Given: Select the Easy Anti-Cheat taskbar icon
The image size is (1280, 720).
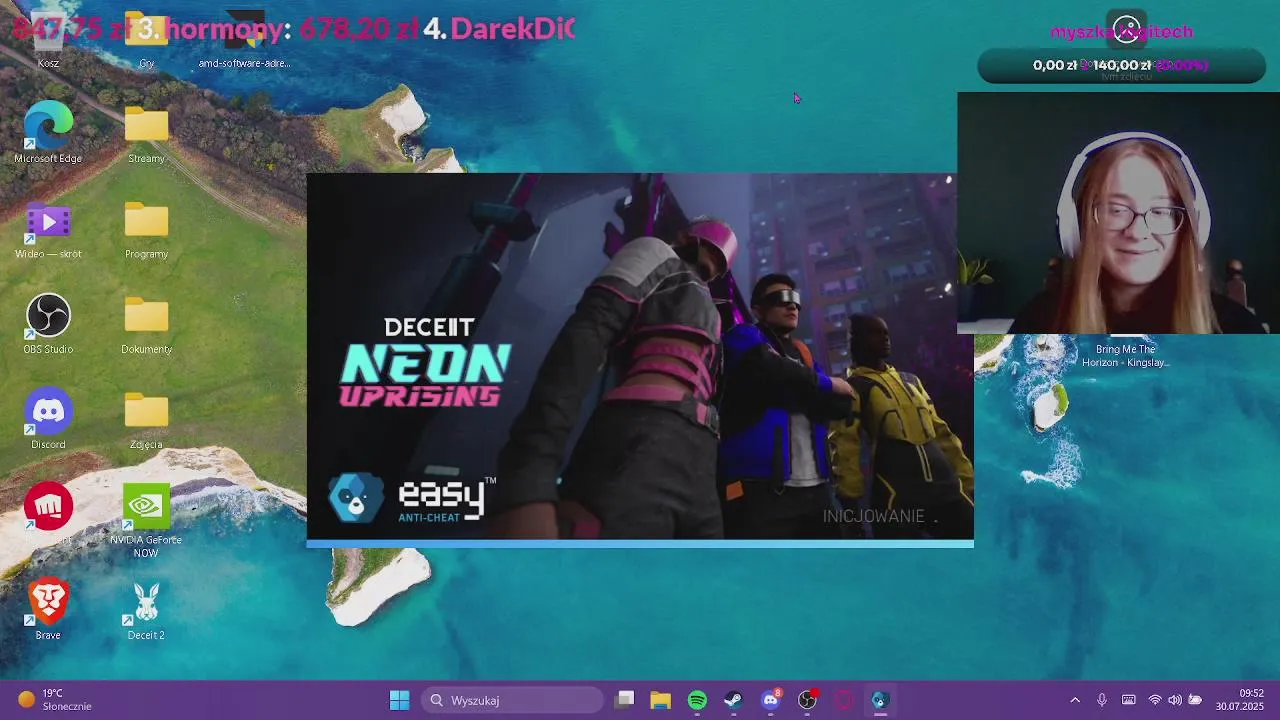Looking at the screenshot, I should point(880,700).
